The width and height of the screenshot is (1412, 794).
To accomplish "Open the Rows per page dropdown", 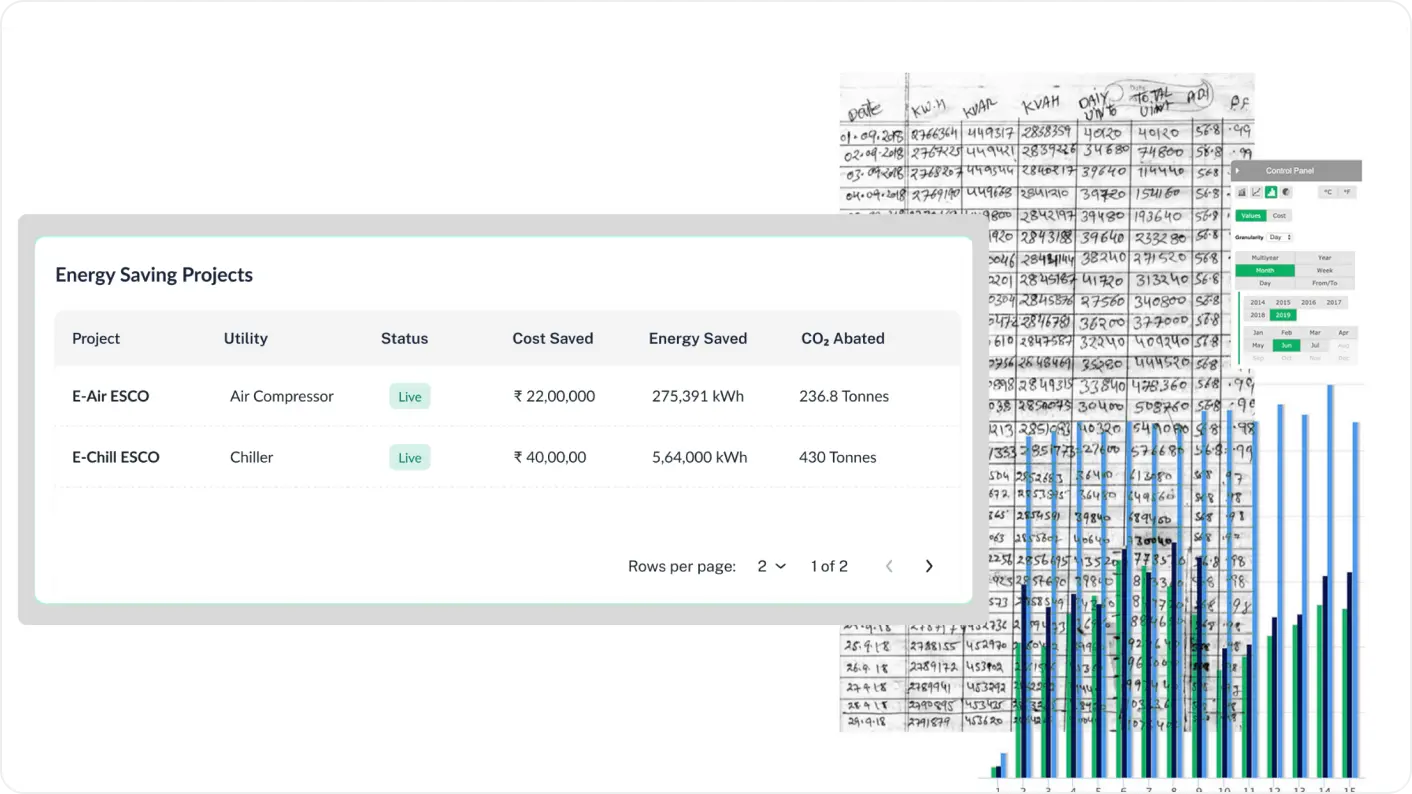I will pos(771,566).
